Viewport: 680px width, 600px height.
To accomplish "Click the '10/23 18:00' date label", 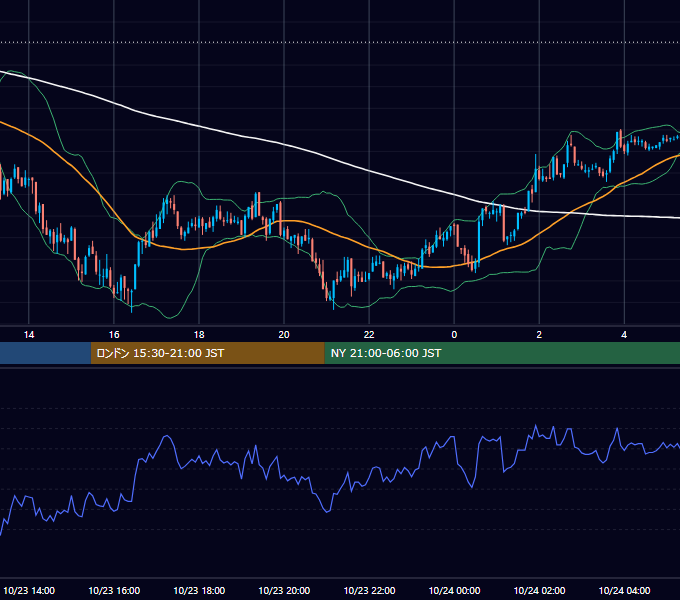I will coord(199,590).
